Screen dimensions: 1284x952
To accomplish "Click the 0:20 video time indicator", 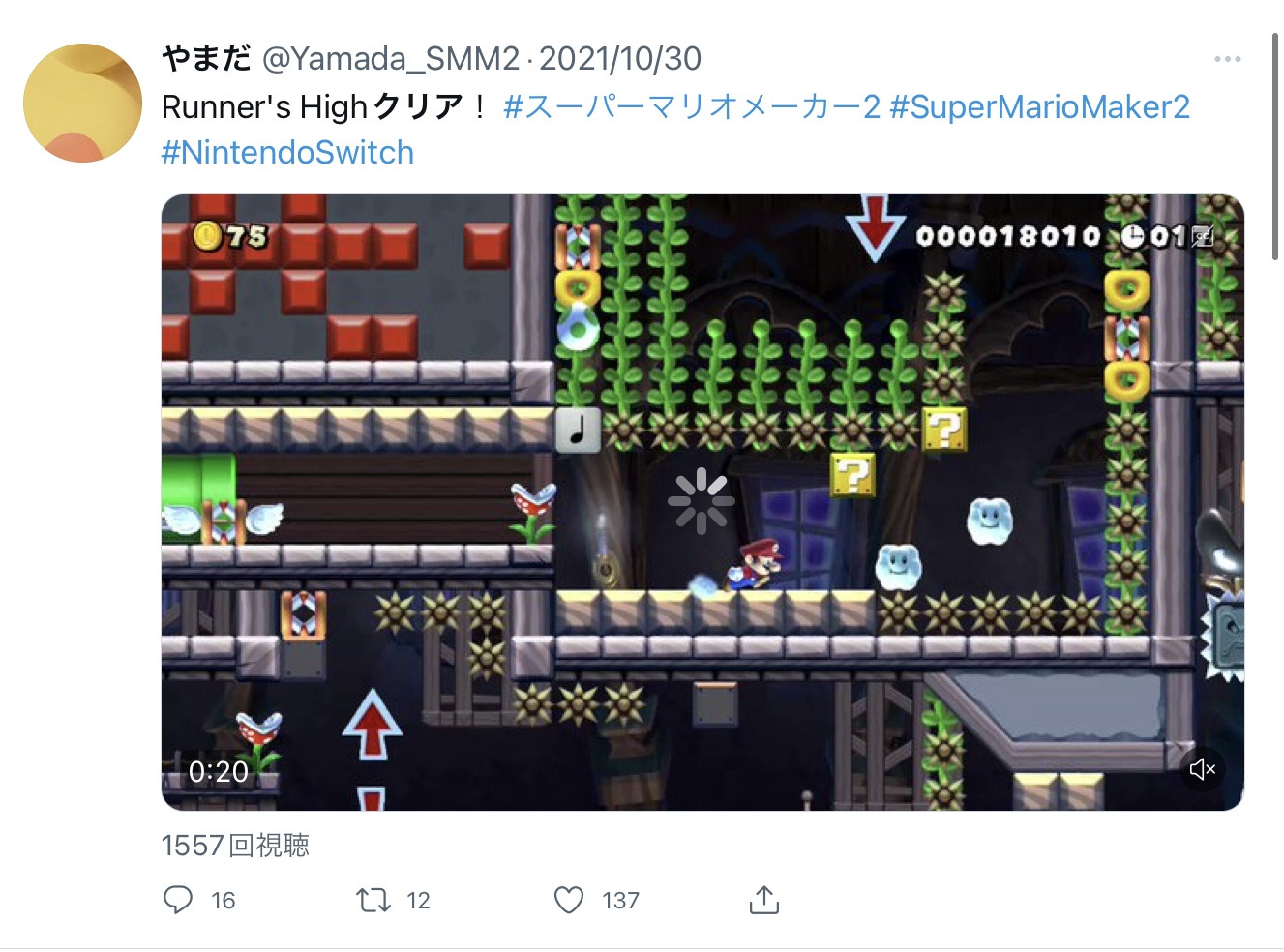I will point(219,771).
